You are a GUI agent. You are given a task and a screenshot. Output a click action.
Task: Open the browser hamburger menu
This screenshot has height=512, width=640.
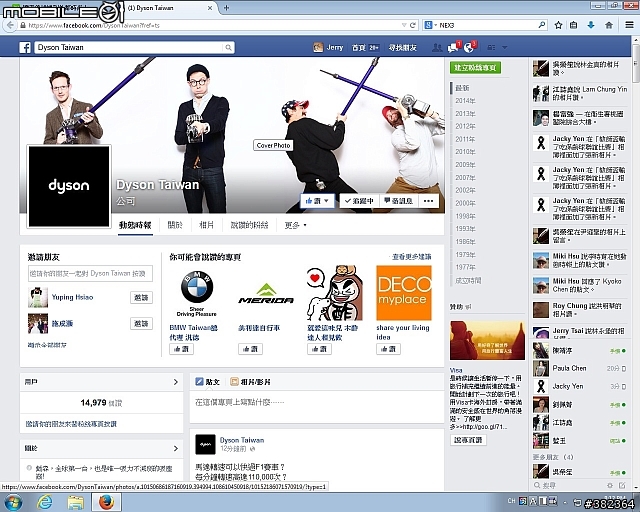(629, 25)
